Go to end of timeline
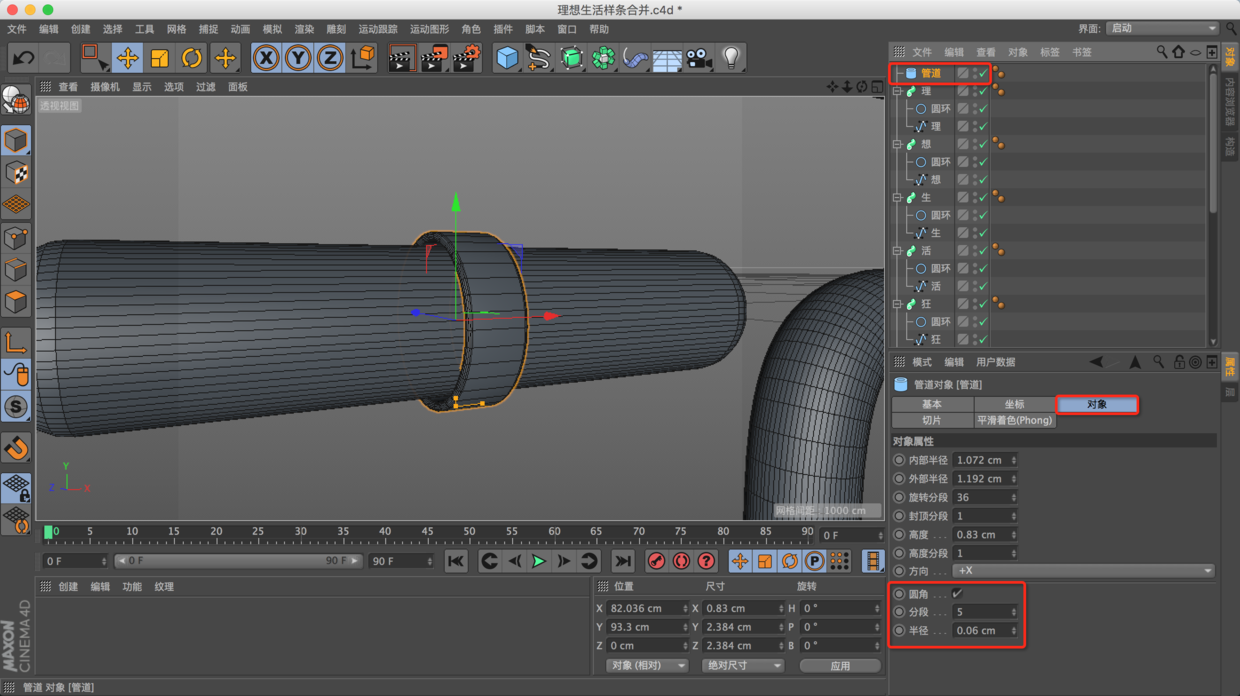1240x696 pixels. [623, 561]
